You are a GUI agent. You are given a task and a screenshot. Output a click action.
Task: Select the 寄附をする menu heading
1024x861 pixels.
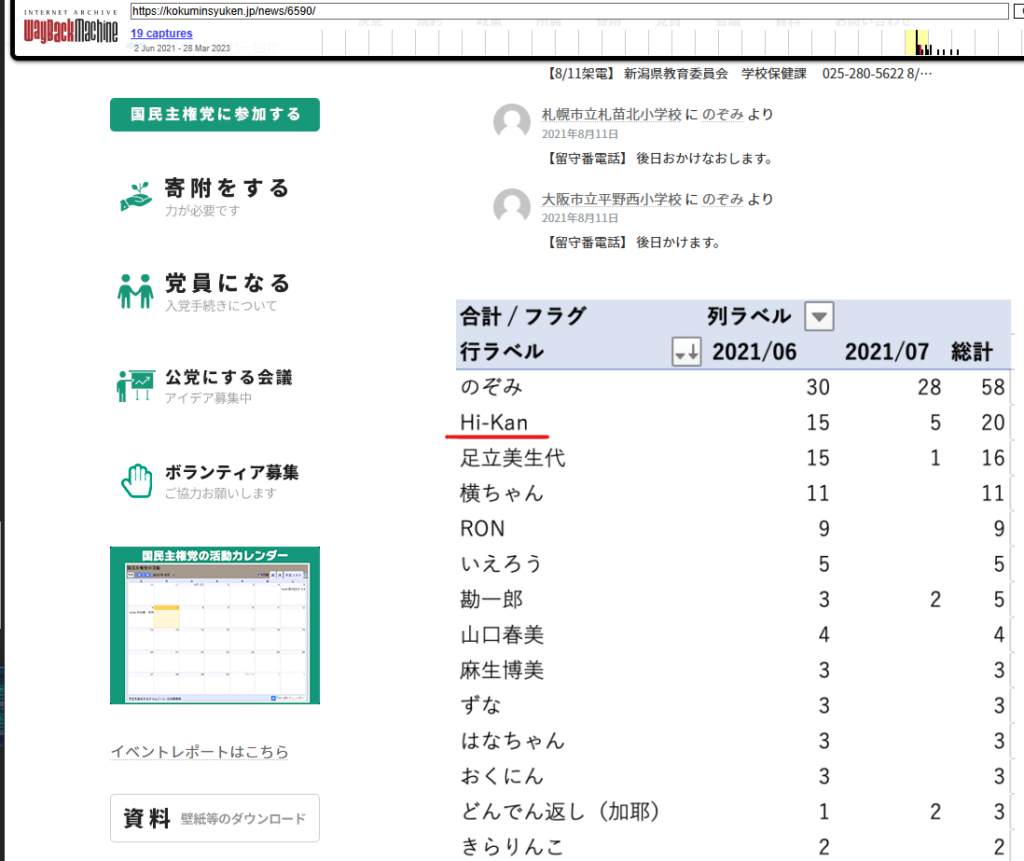click(x=227, y=188)
